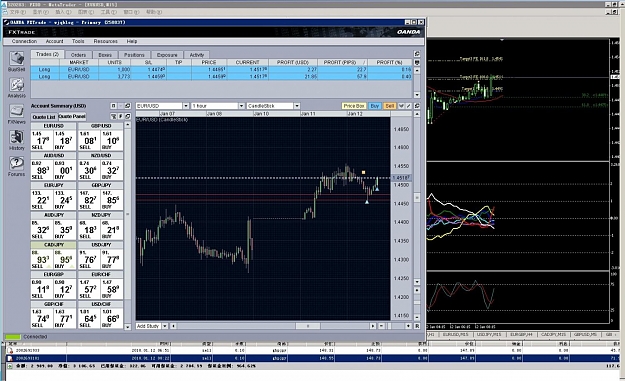Select the long trade with 3,773 units
This screenshot has width=625, height=381.
[221, 76]
